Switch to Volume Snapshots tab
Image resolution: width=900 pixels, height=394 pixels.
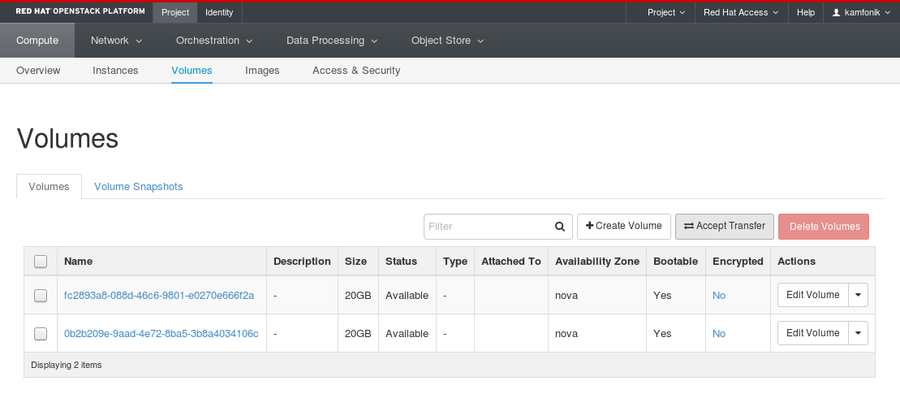(138, 187)
